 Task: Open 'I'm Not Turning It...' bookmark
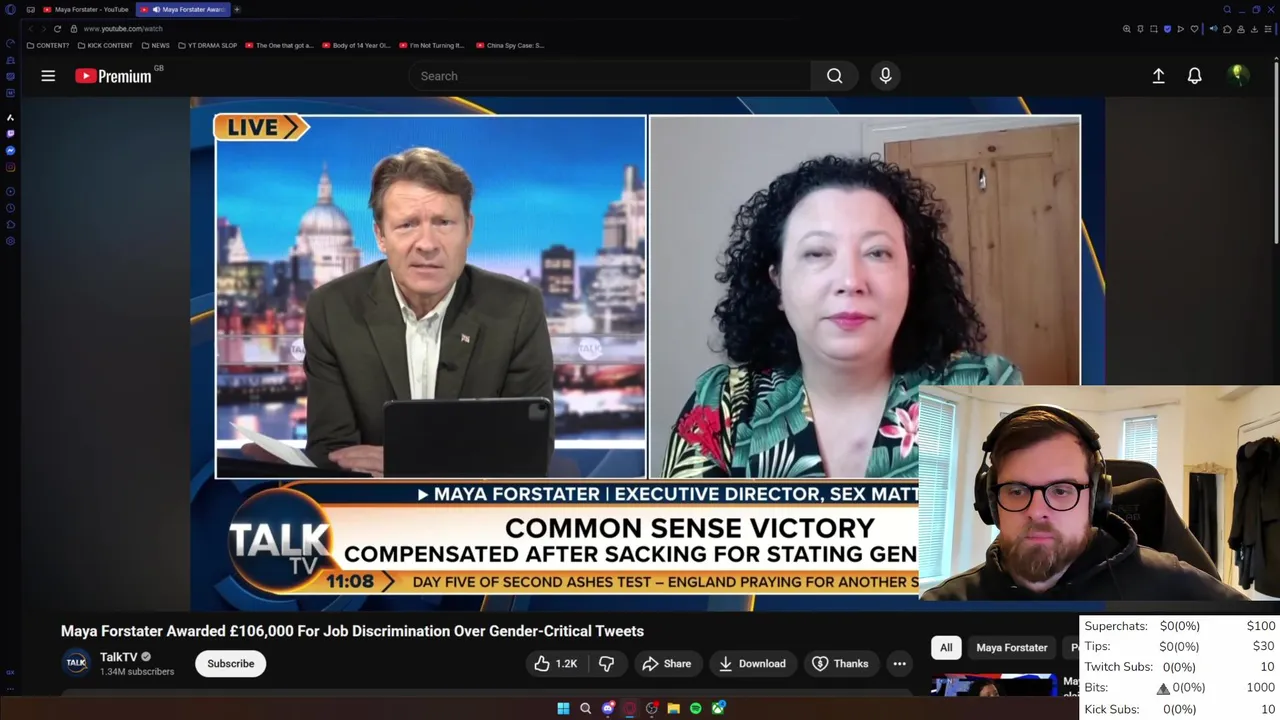432,45
